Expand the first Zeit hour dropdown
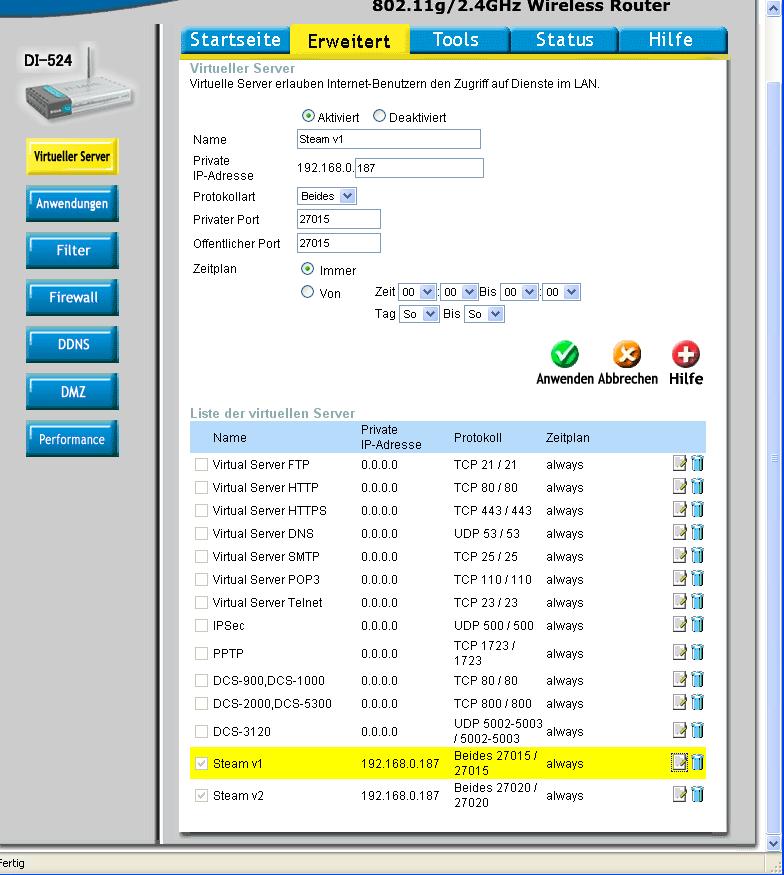Screen dimensions: 784x875 [x=417, y=292]
